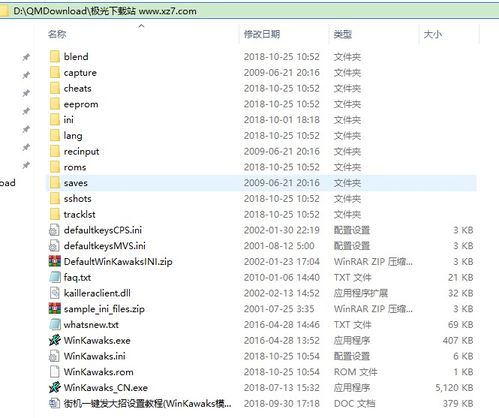Select the kailleraclient.dll file icon
Image resolution: width=499 pixels, height=418 pixels.
click(55, 293)
